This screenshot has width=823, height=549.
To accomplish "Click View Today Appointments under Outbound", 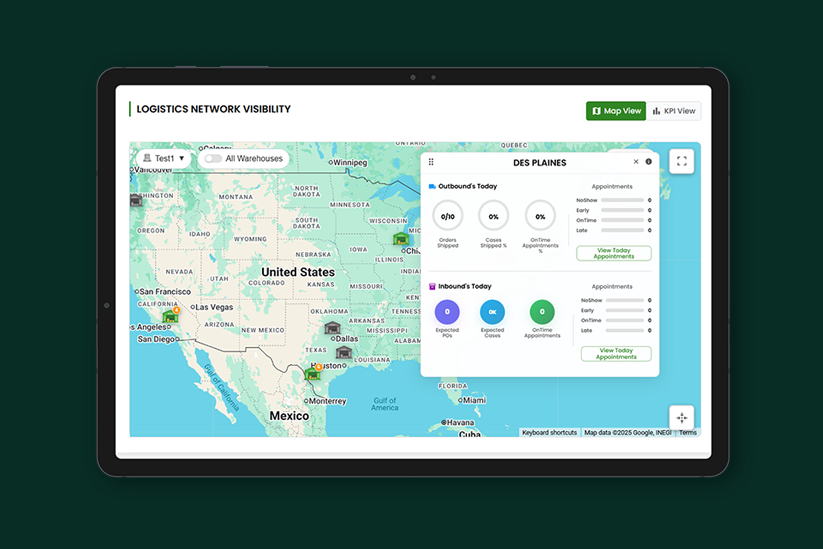I will 614,253.
